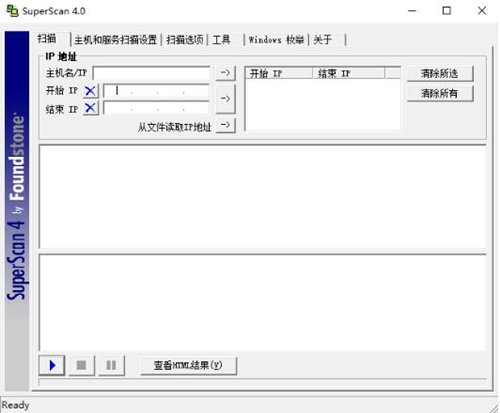Switch to the 扫描选项 tab

click(x=185, y=40)
